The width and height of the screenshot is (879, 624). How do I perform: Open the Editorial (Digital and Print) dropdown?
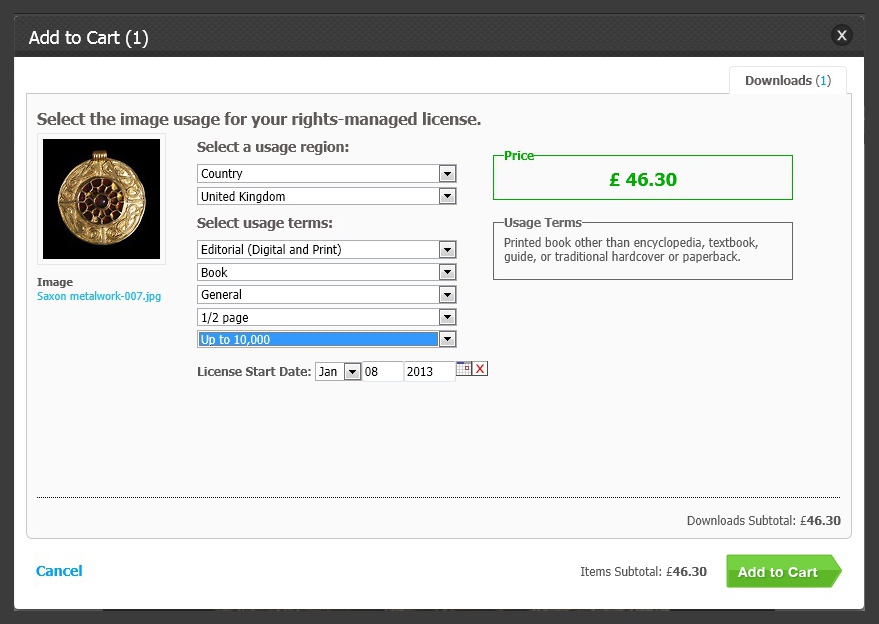coord(447,250)
